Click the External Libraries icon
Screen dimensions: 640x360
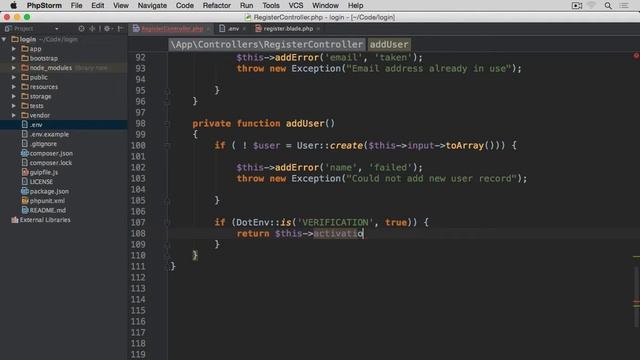click(x=15, y=220)
